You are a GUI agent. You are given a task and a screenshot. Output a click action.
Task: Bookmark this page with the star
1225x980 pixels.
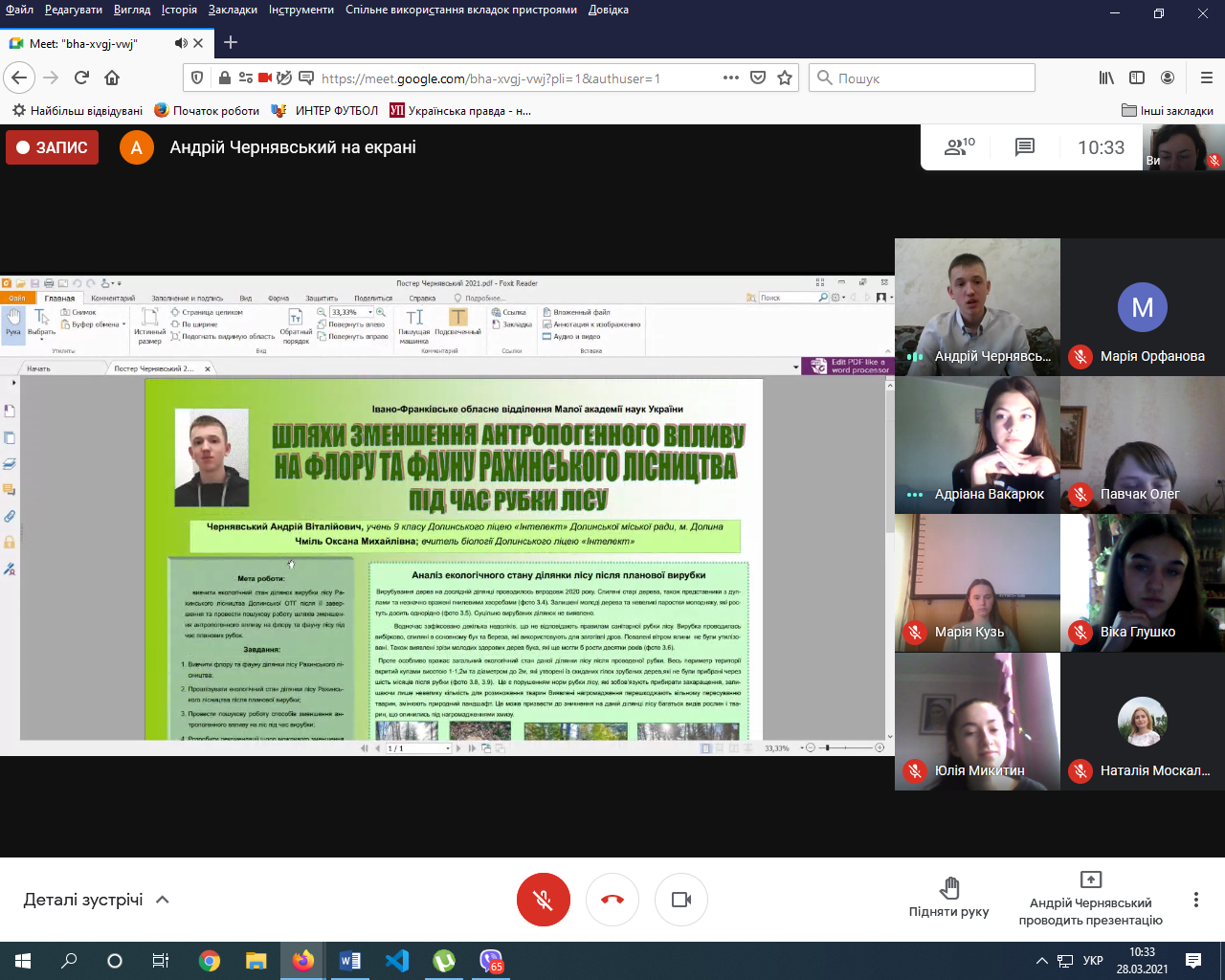coord(785,78)
